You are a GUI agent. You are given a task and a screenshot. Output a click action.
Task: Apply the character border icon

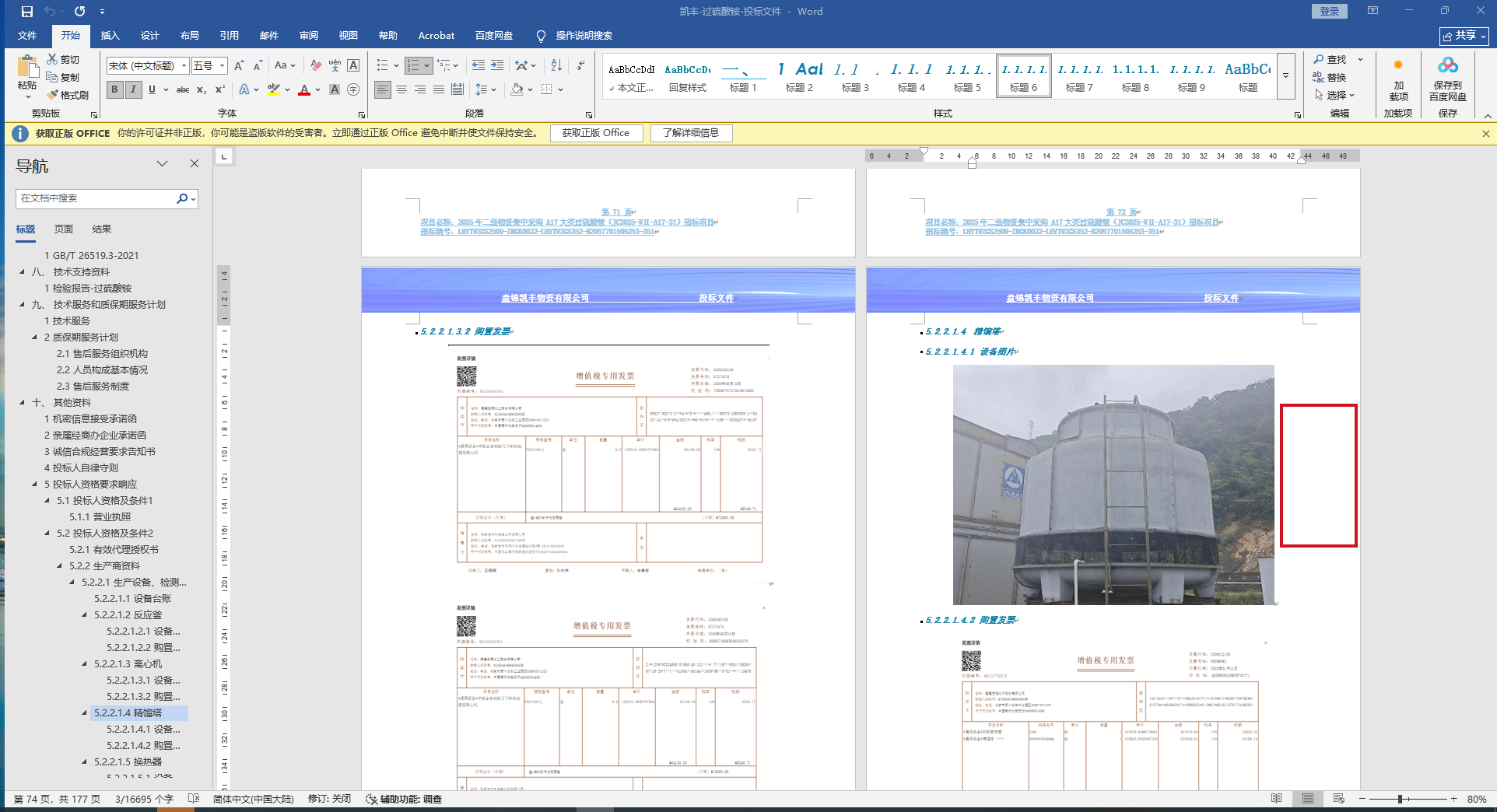(x=353, y=66)
